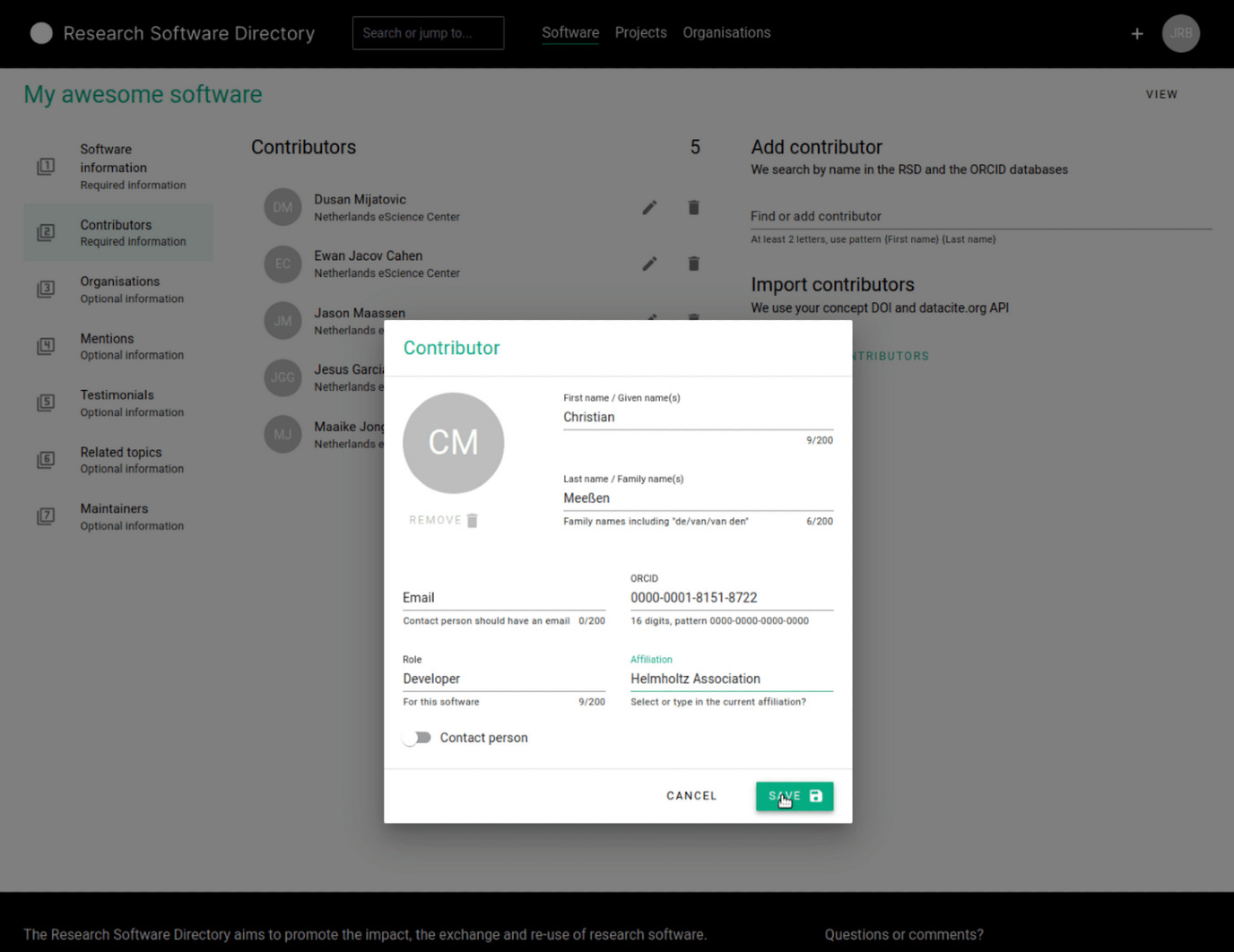1234x952 pixels.
Task: Click edit pencil for Dusan Mijatovic
Action: (649, 208)
